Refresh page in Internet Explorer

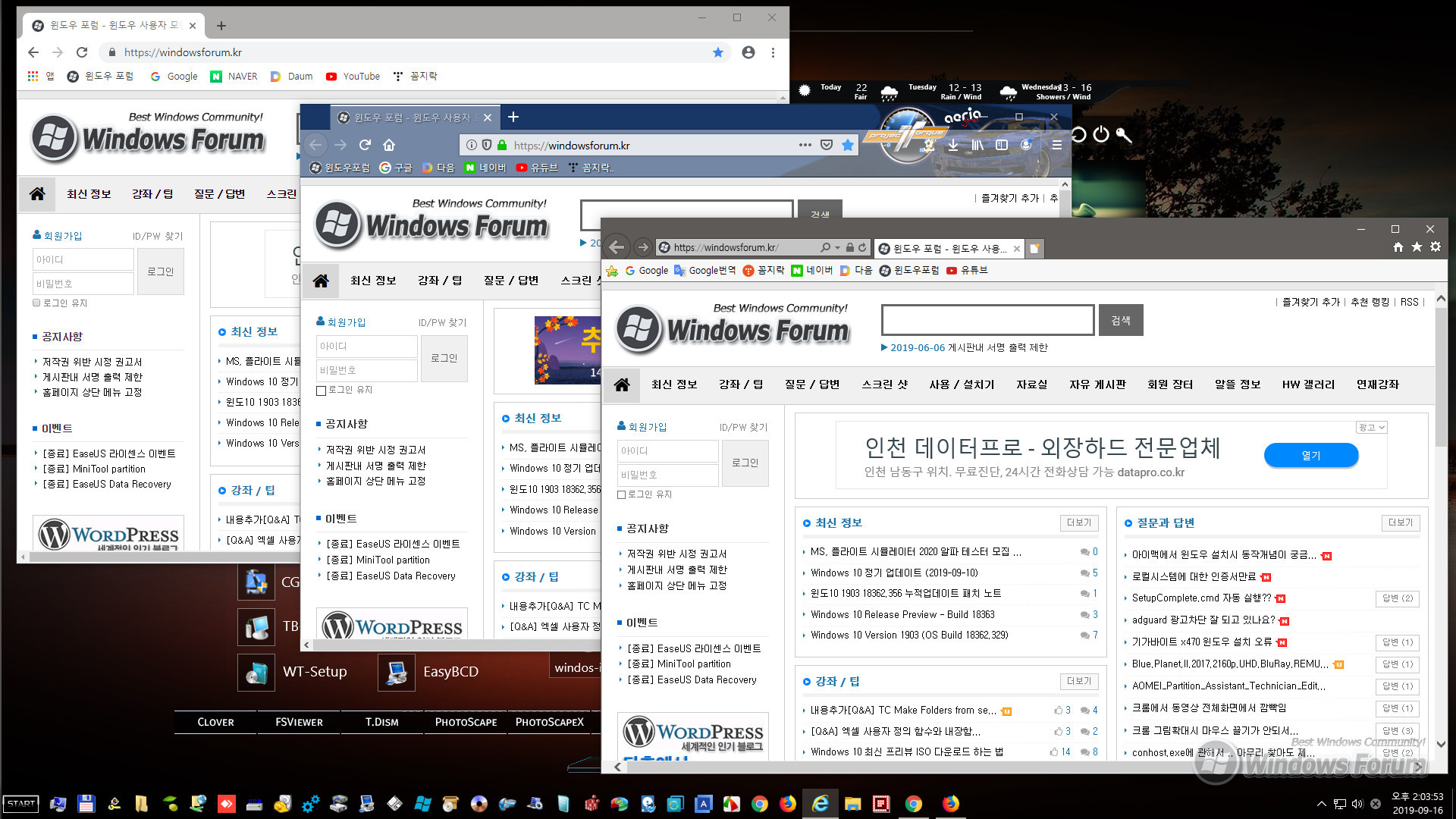[x=862, y=247]
